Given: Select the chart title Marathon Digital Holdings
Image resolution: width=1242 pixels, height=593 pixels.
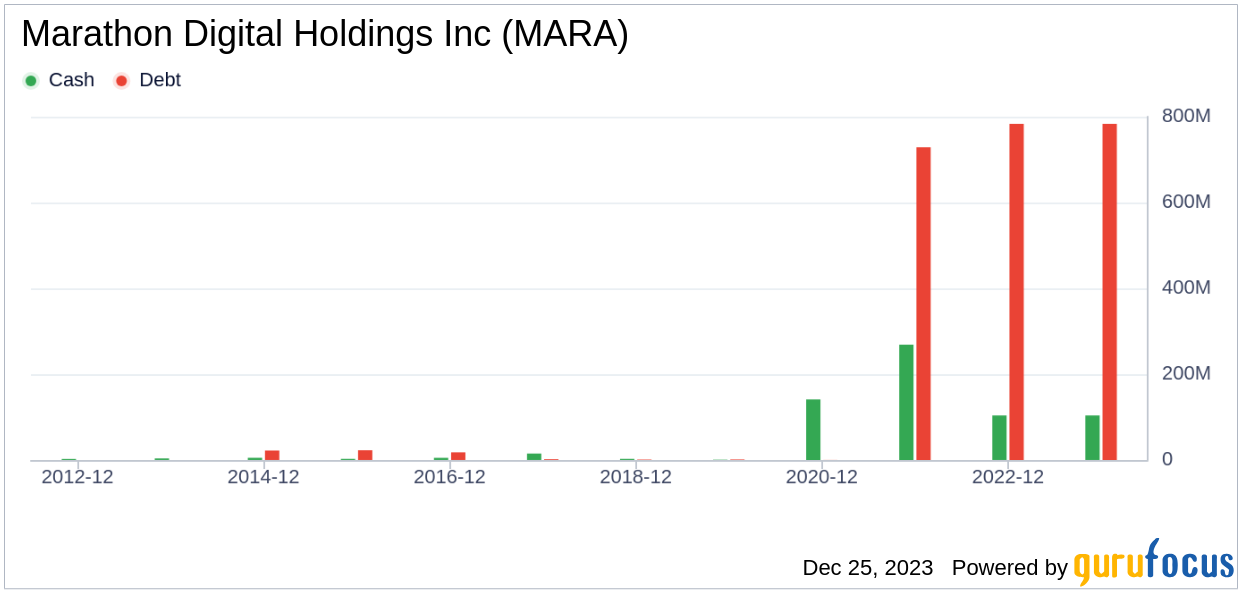Looking at the screenshot, I should click(x=325, y=35).
